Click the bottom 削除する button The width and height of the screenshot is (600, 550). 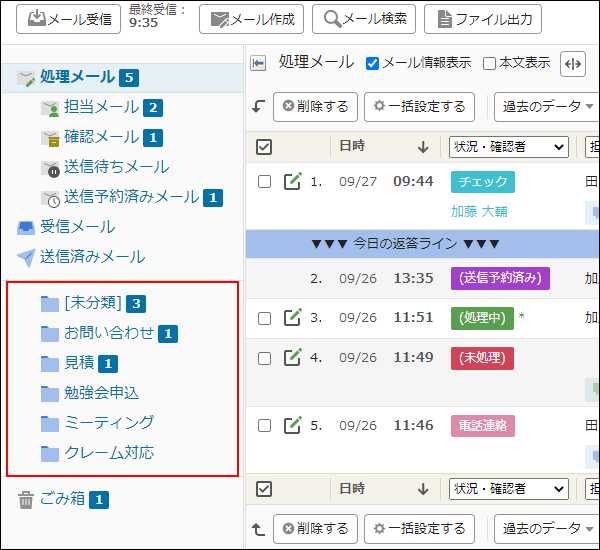click(x=315, y=529)
